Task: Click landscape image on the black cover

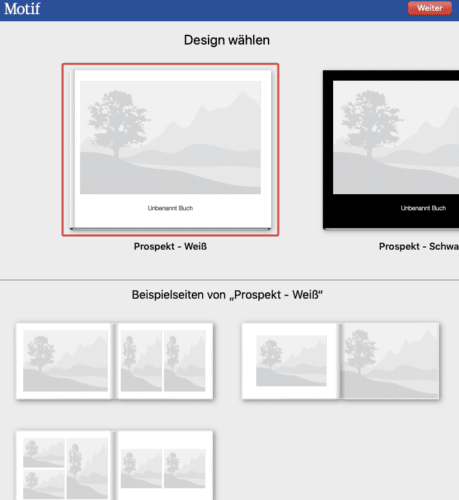Action: (396, 137)
